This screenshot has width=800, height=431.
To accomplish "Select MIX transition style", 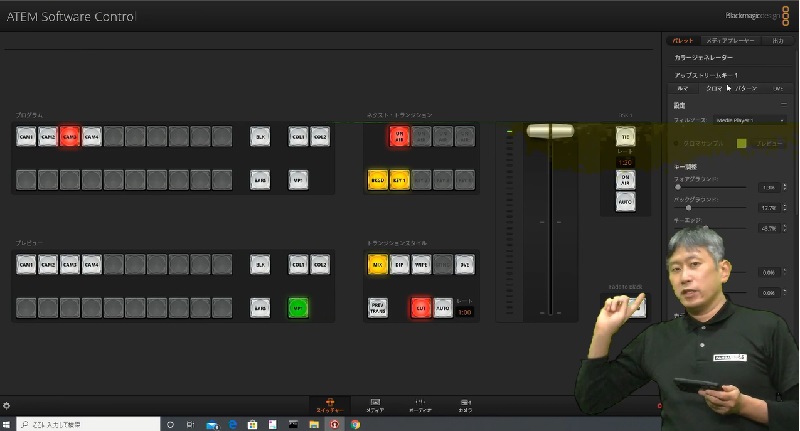I will (378, 265).
